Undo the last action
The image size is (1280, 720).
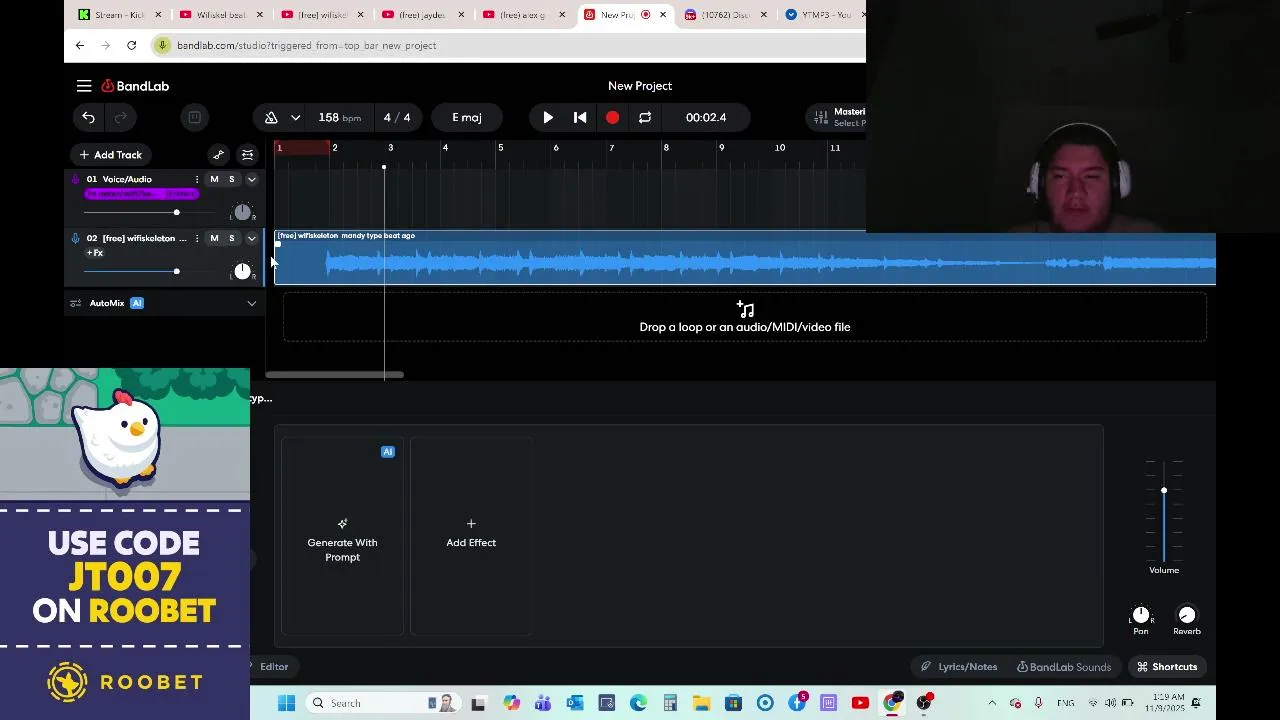coord(88,118)
